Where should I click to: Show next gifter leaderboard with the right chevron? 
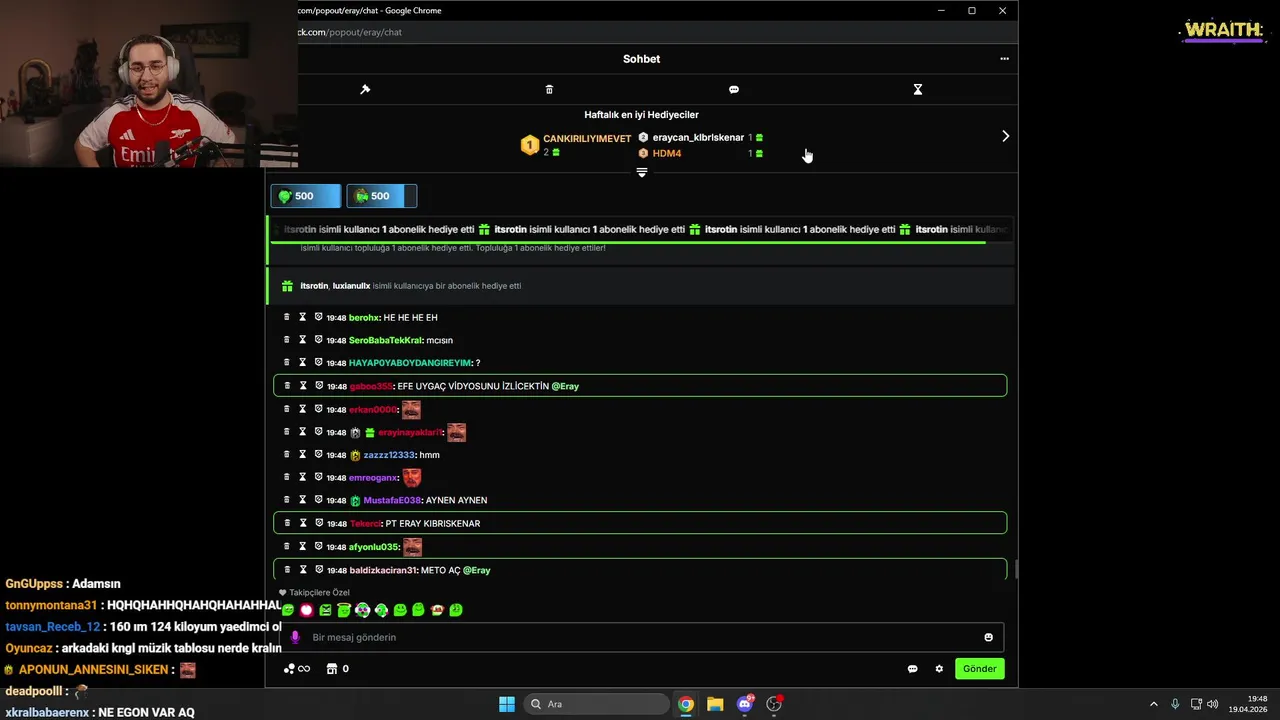pyautogui.click(x=1005, y=136)
